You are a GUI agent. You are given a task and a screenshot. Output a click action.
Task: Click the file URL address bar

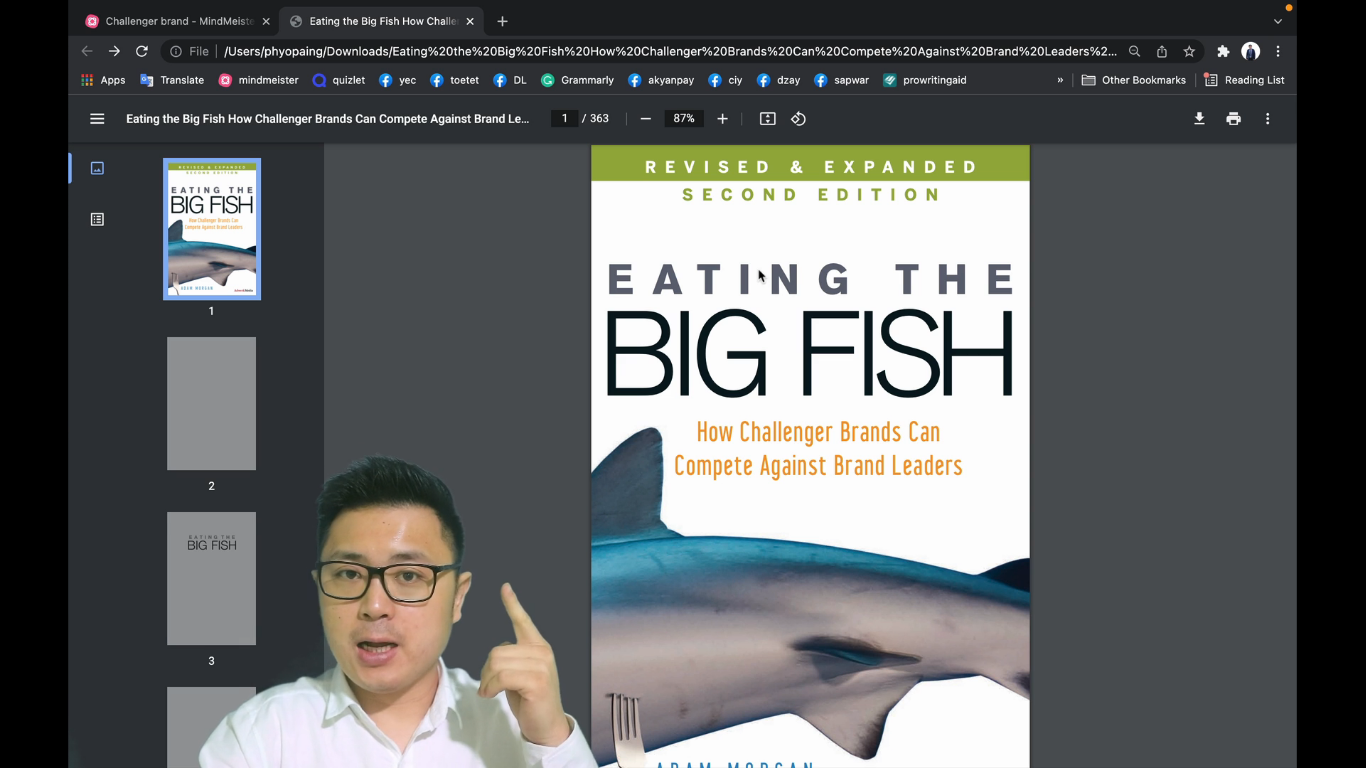(x=670, y=51)
